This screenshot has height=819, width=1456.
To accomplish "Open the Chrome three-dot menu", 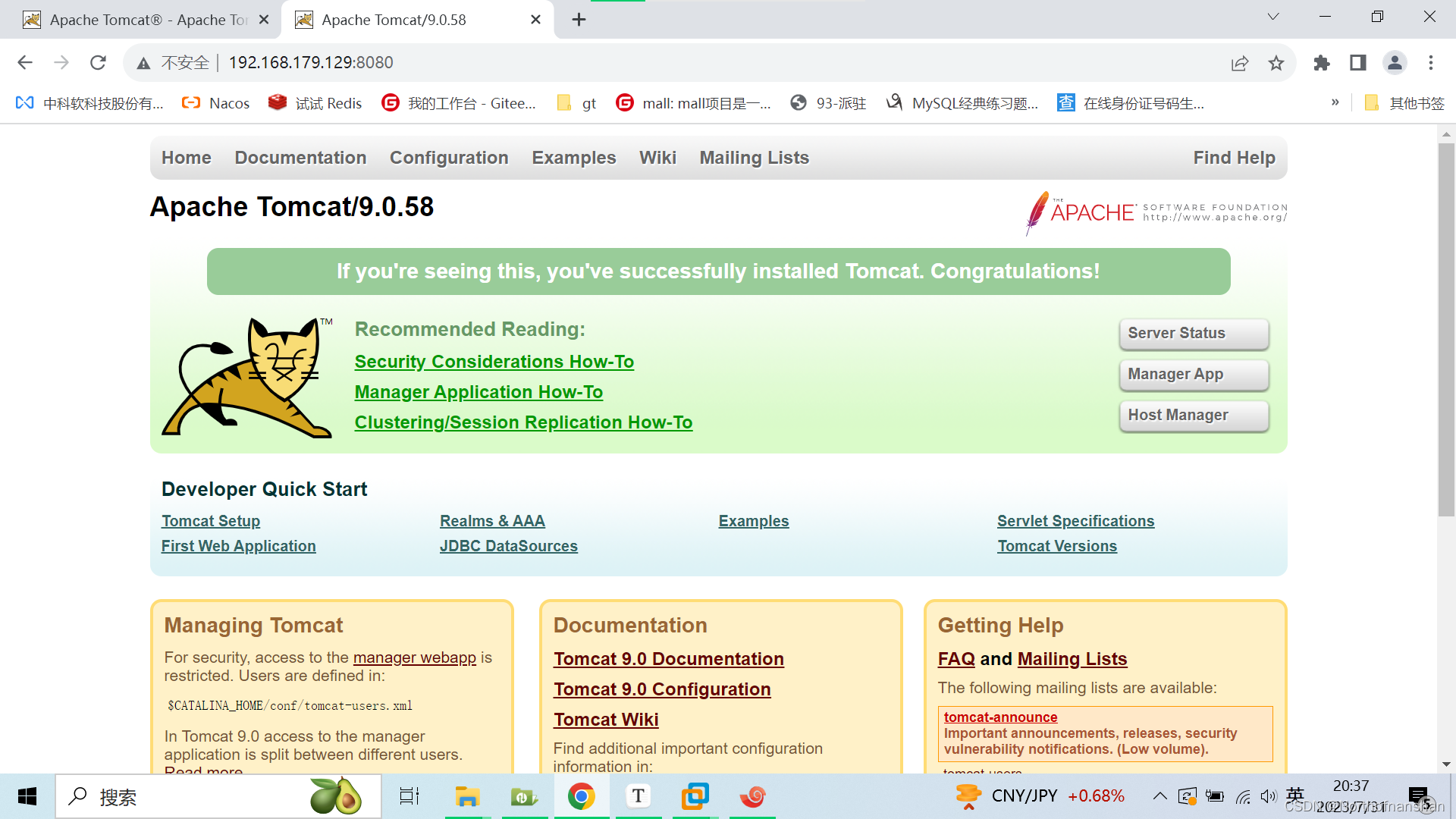I will tap(1431, 63).
